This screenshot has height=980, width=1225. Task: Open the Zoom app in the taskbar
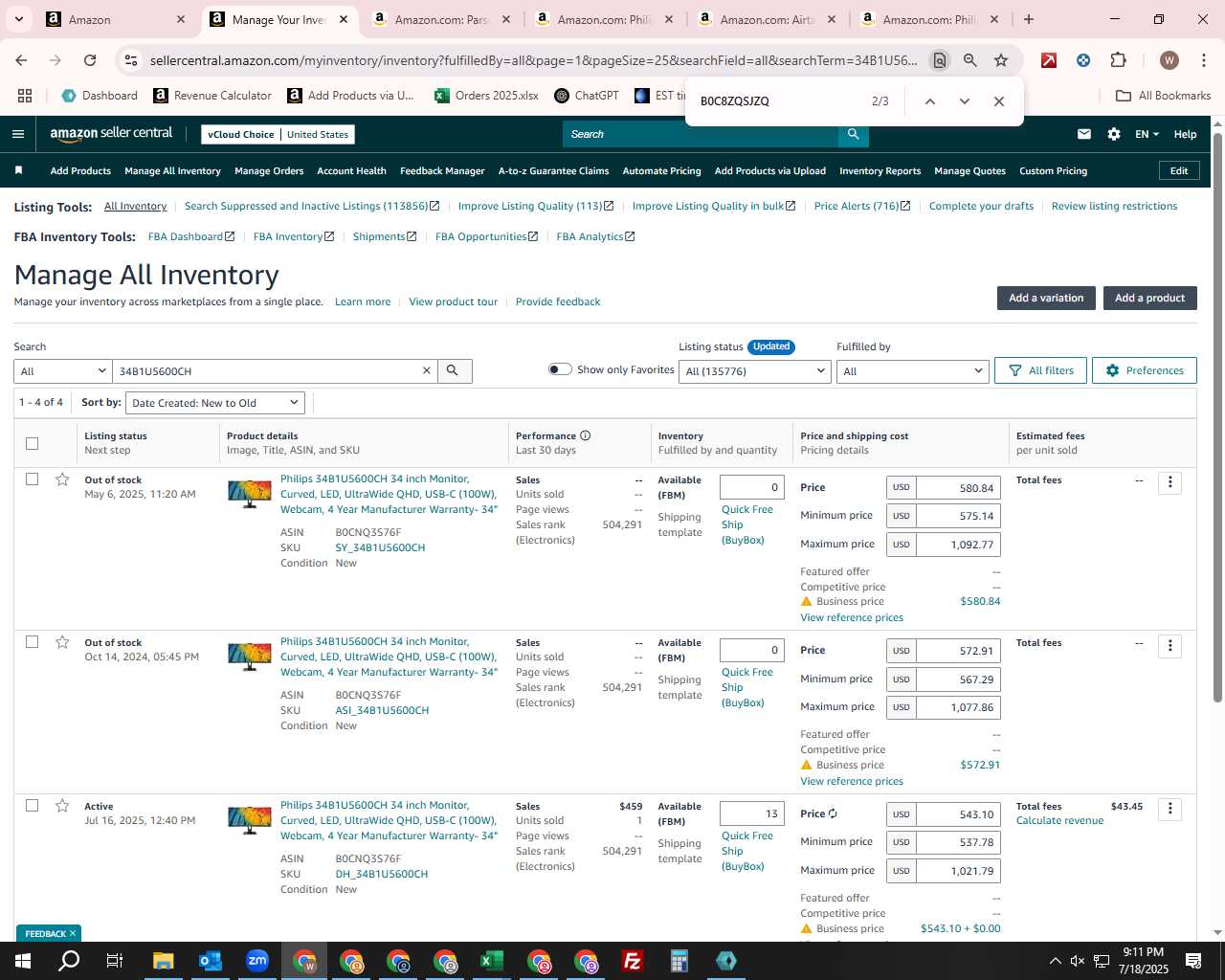pos(257,961)
